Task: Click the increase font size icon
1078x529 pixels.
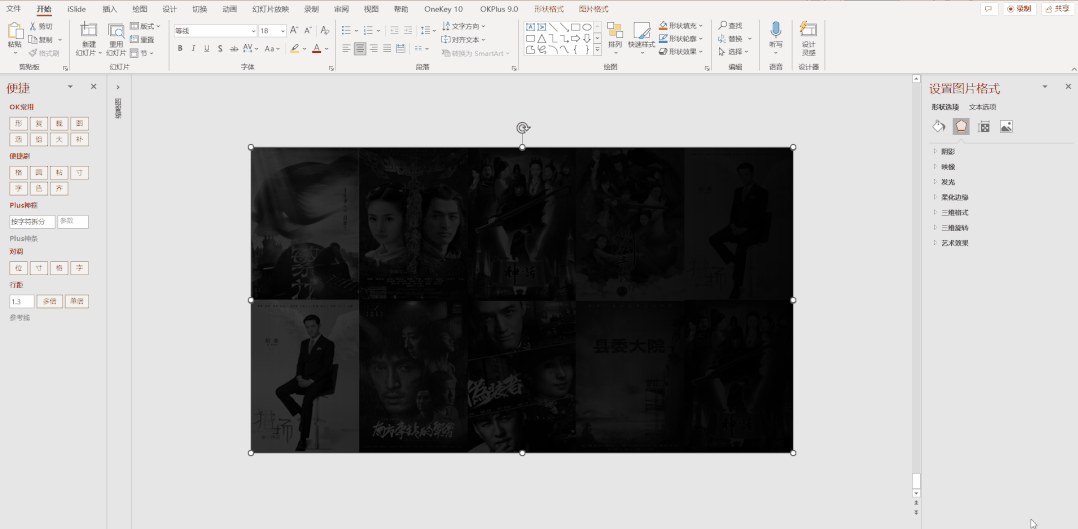Action: click(x=294, y=30)
